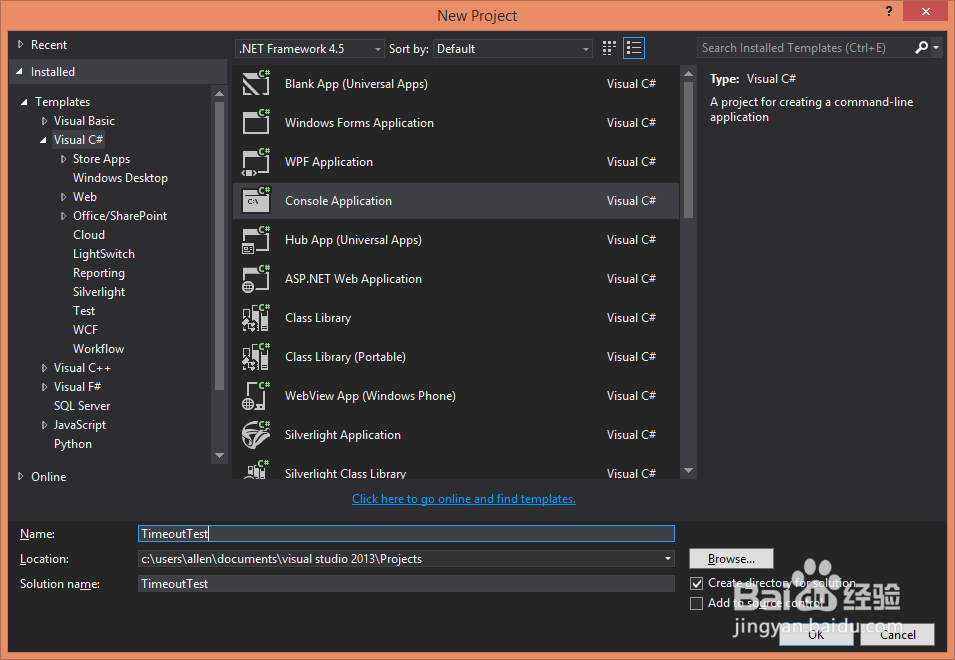Collapse the Installed section

click(x=19, y=72)
